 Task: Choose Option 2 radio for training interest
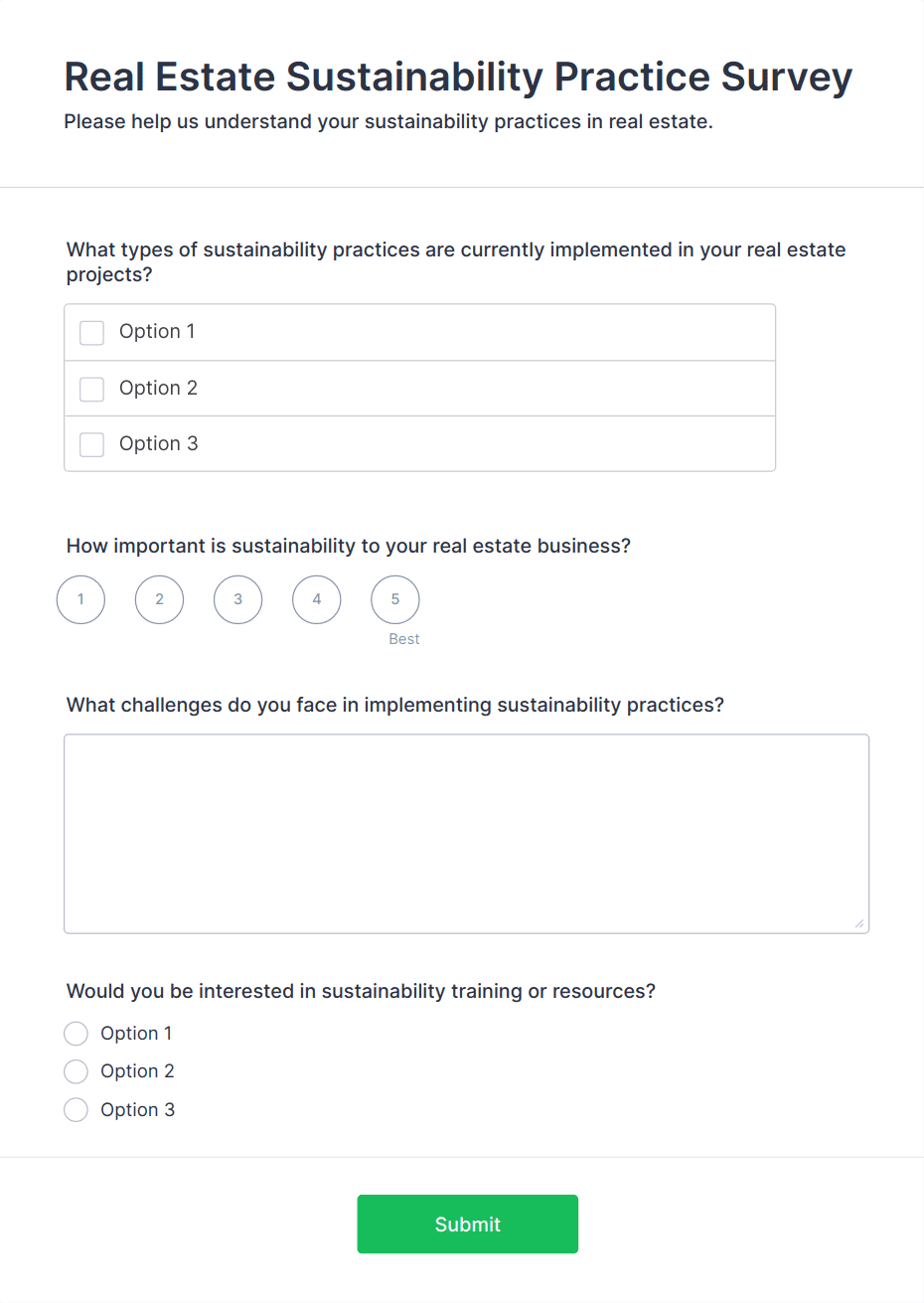click(x=77, y=1071)
